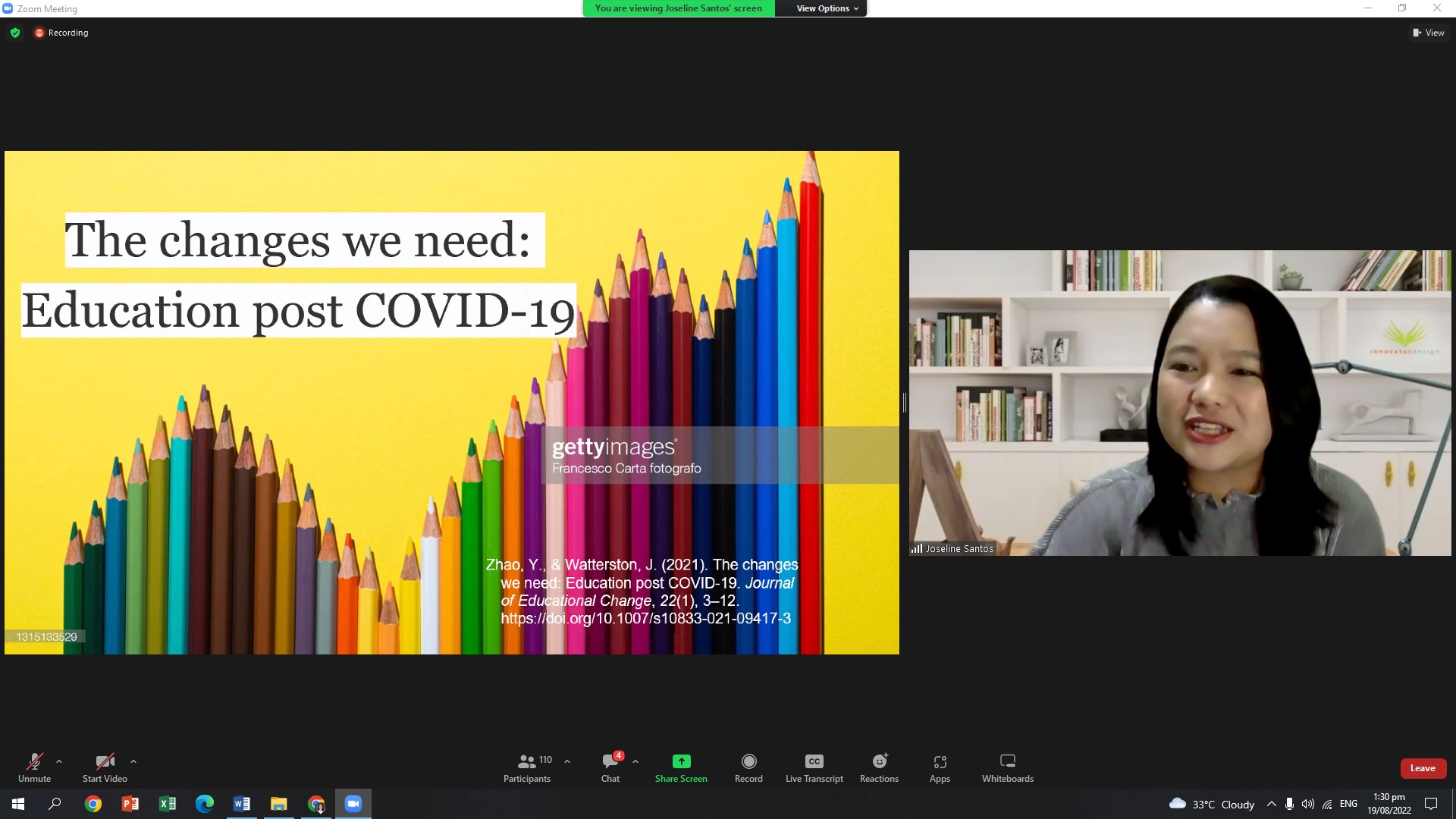Unmute the microphone
The height and width of the screenshot is (819, 1456).
click(34, 767)
